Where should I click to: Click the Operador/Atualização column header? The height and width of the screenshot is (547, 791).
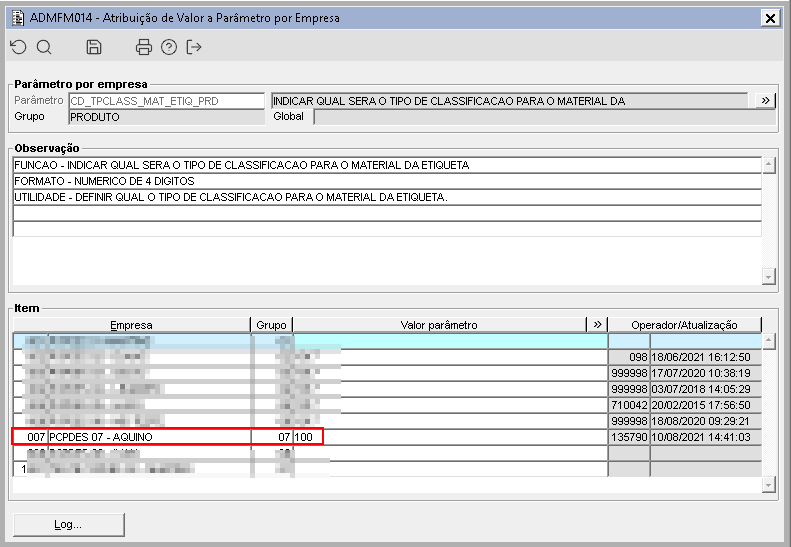685,325
